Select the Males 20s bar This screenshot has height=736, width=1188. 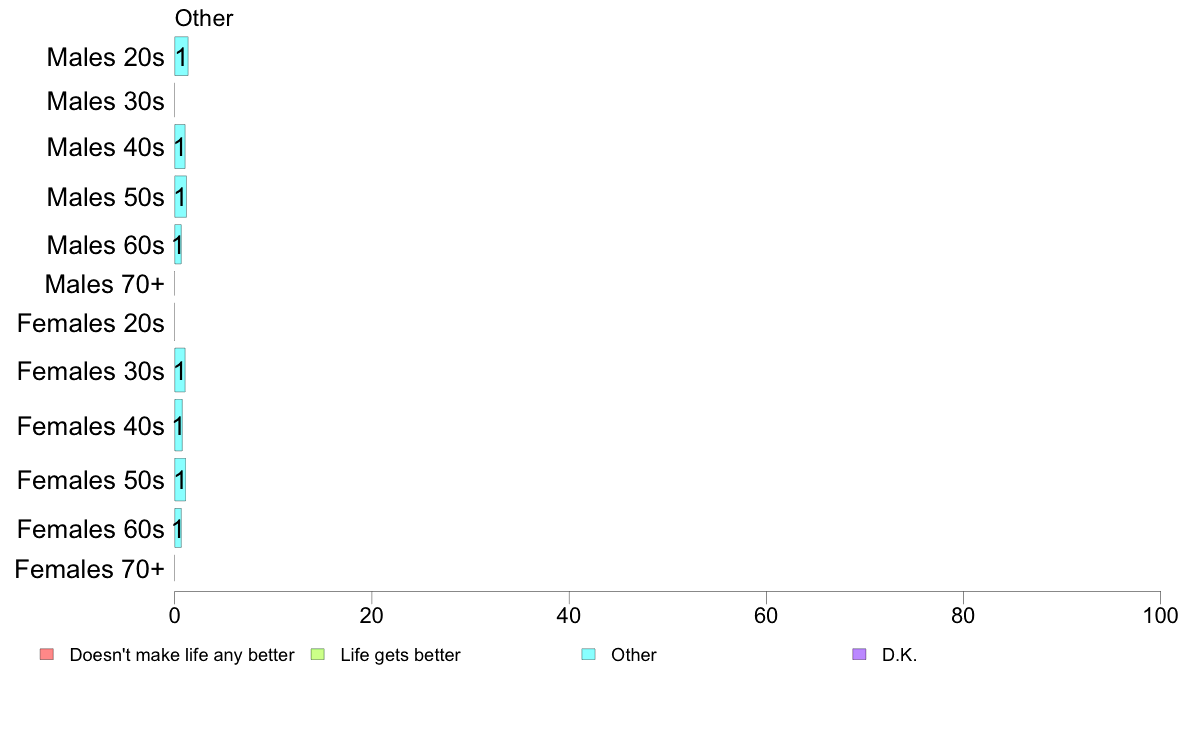coord(181,56)
